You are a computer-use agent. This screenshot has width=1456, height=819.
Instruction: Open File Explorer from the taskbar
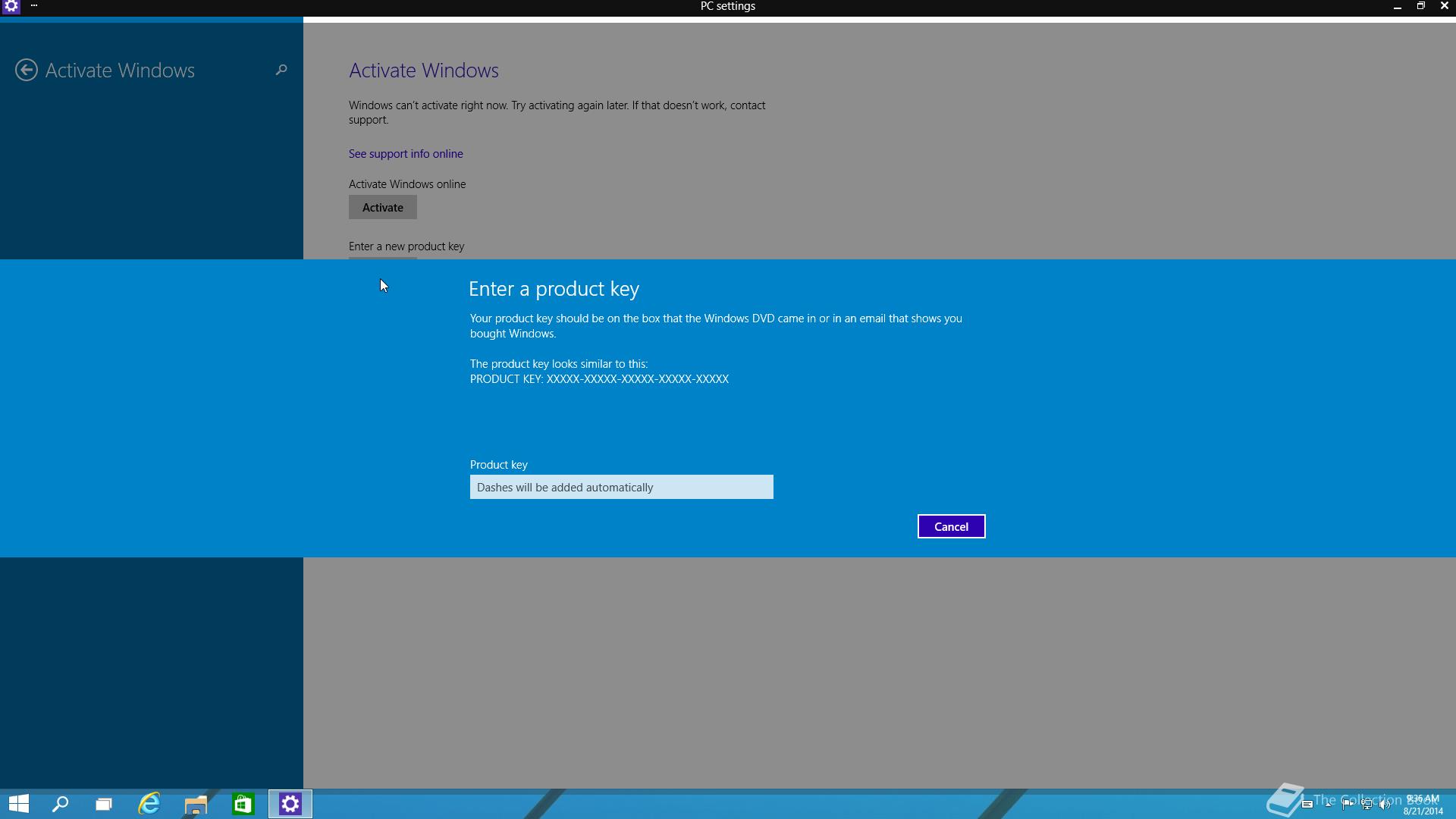[196, 804]
